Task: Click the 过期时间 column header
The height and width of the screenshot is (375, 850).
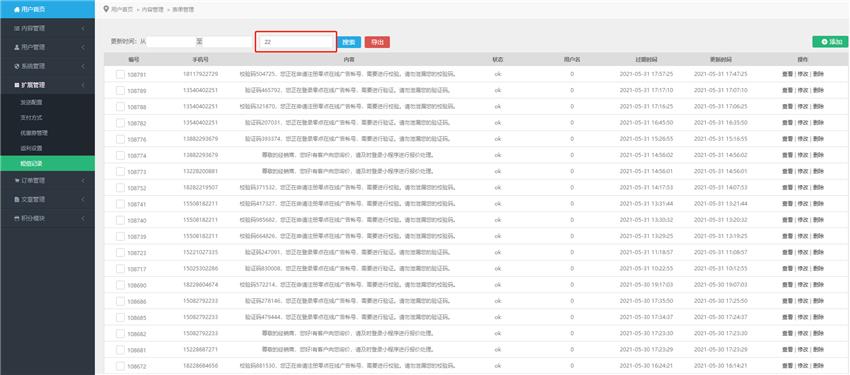Action: [646, 59]
